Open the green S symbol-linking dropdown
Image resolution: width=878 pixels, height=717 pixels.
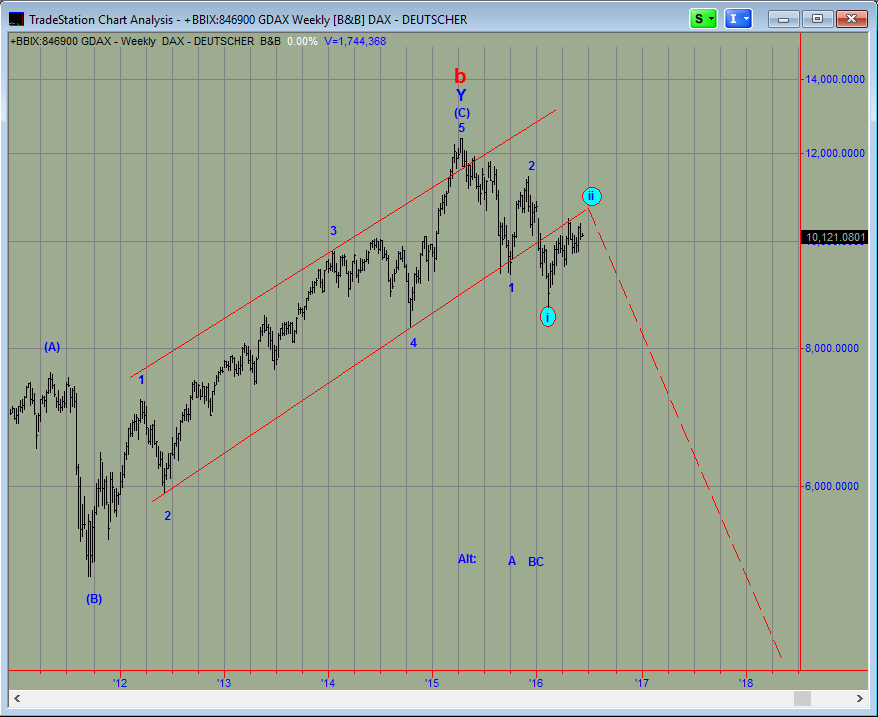pyautogui.click(x=703, y=19)
